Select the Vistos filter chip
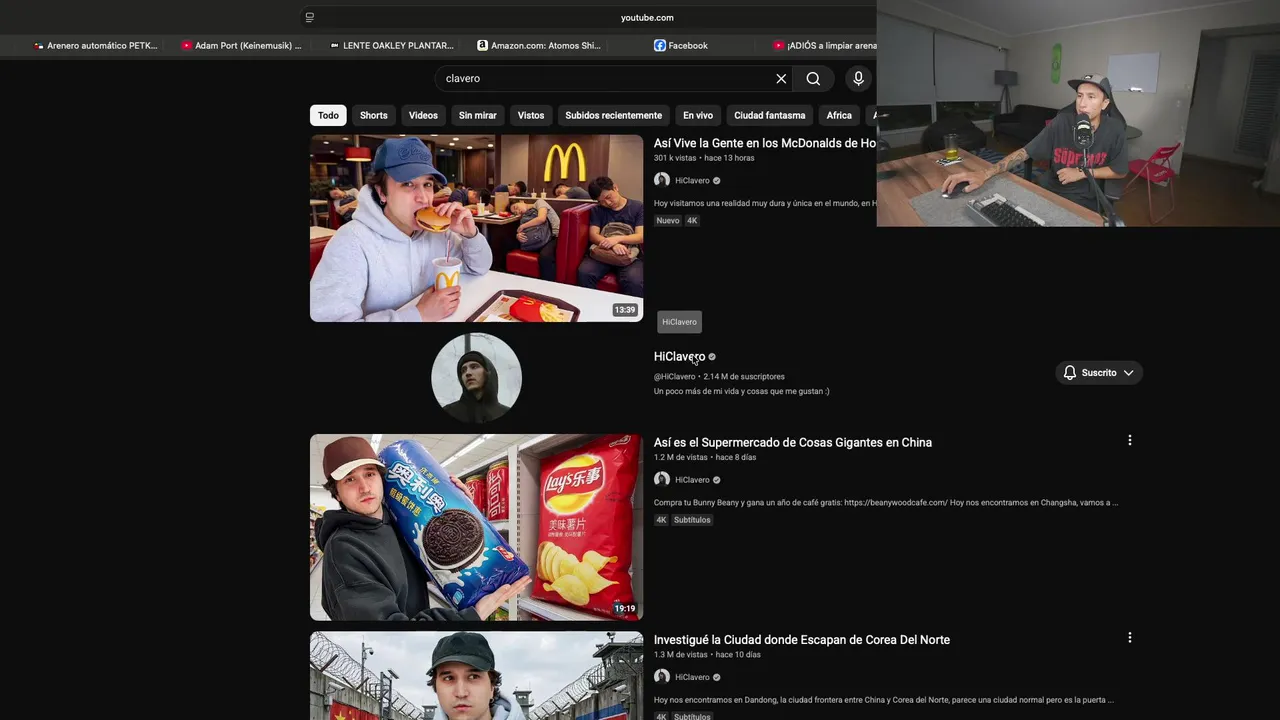 click(x=531, y=115)
